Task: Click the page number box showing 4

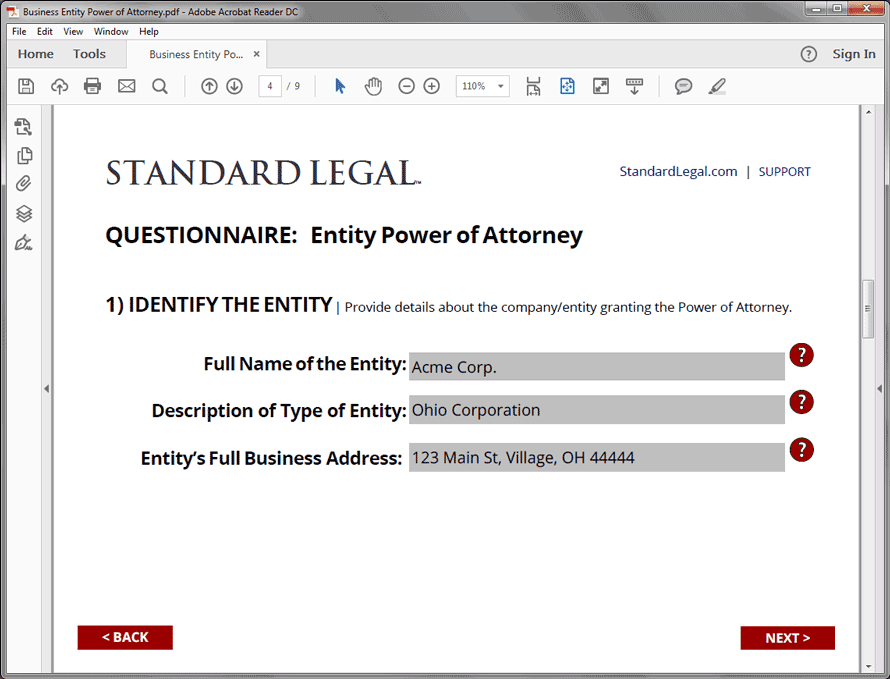Action: pos(270,86)
